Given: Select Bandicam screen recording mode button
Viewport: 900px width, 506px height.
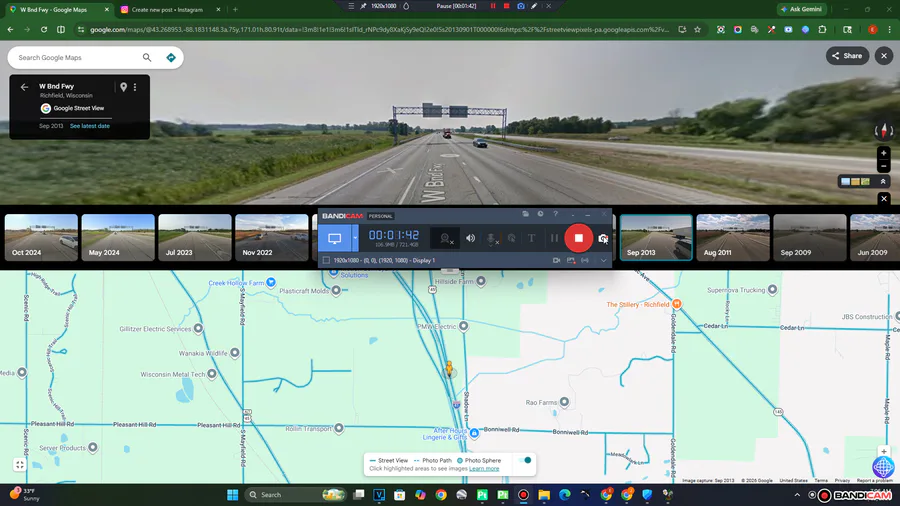Looking at the screenshot, I should coord(335,238).
